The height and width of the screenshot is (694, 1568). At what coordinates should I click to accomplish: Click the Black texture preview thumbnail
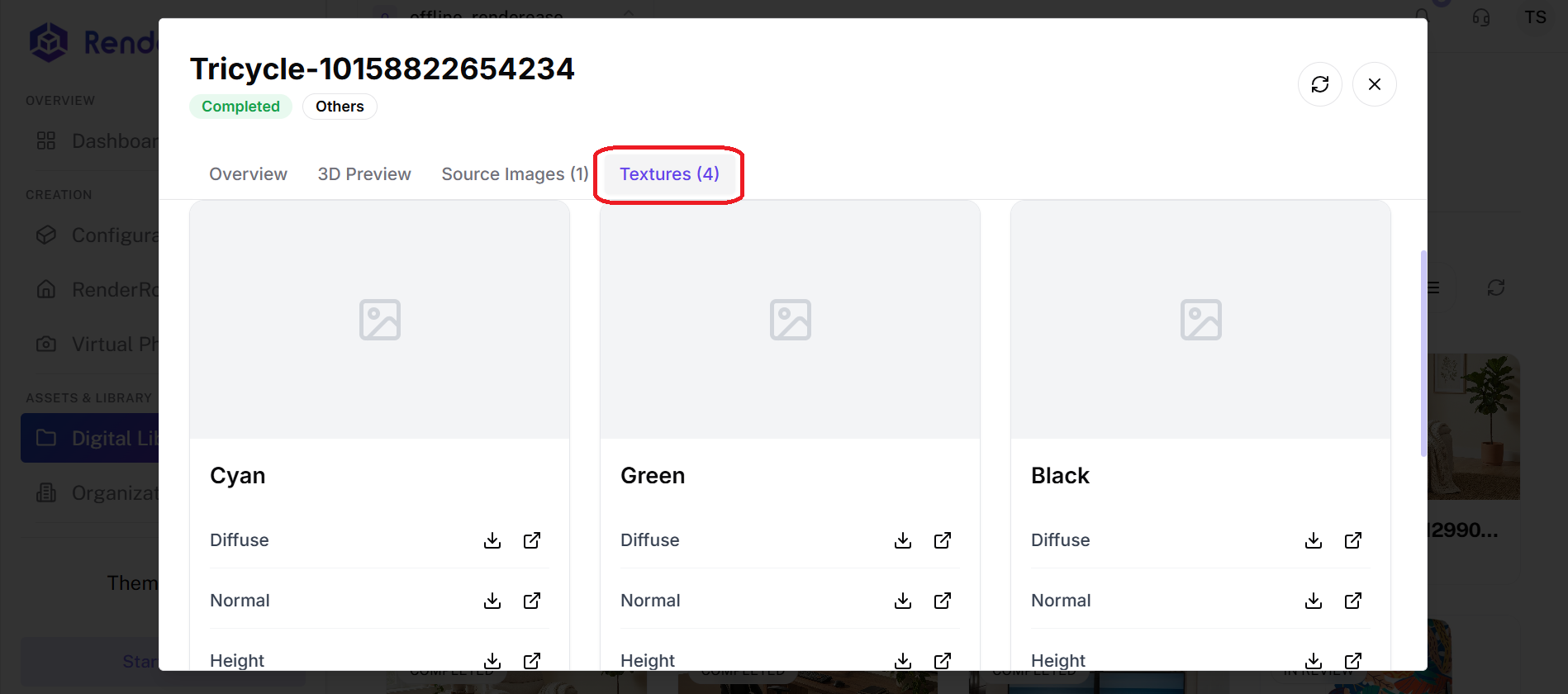(1200, 320)
